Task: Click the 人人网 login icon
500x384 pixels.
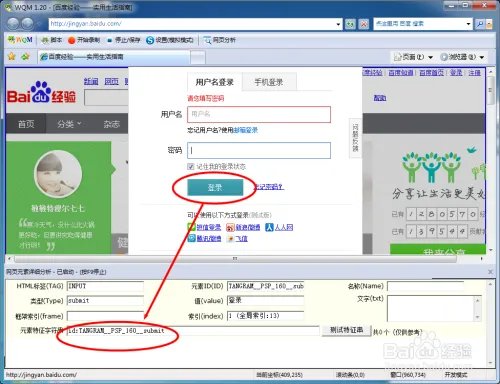Action: pos(269,227)
